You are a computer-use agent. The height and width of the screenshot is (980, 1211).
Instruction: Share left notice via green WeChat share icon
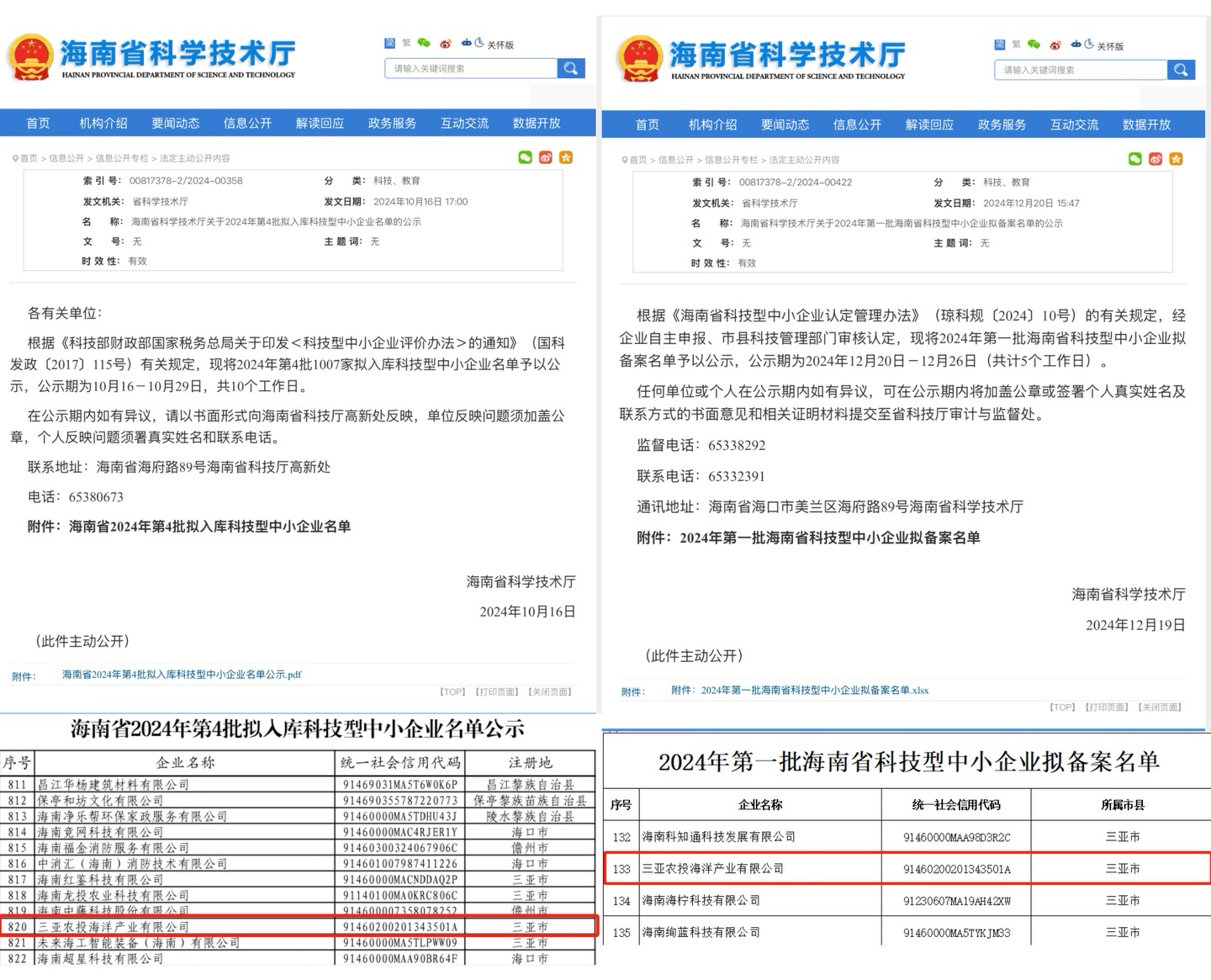tap(526, 157)
